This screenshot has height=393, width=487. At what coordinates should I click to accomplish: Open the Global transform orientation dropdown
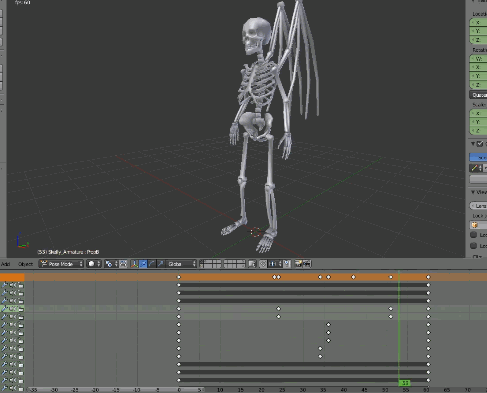coord(181,264)
